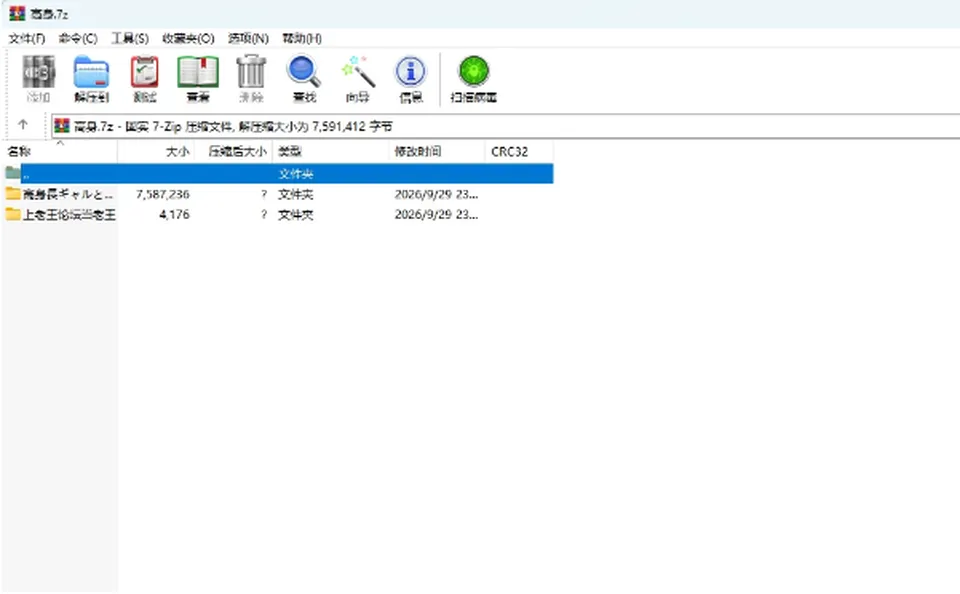Viewport: 960px width, 594px height.
Task: Go up one level with the arrow
Action: pos(23,125)
